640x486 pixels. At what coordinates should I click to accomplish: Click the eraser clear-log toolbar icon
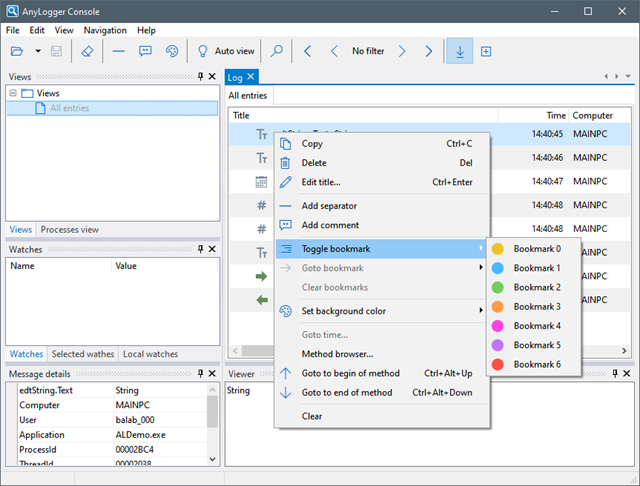(x=87, y=51)
